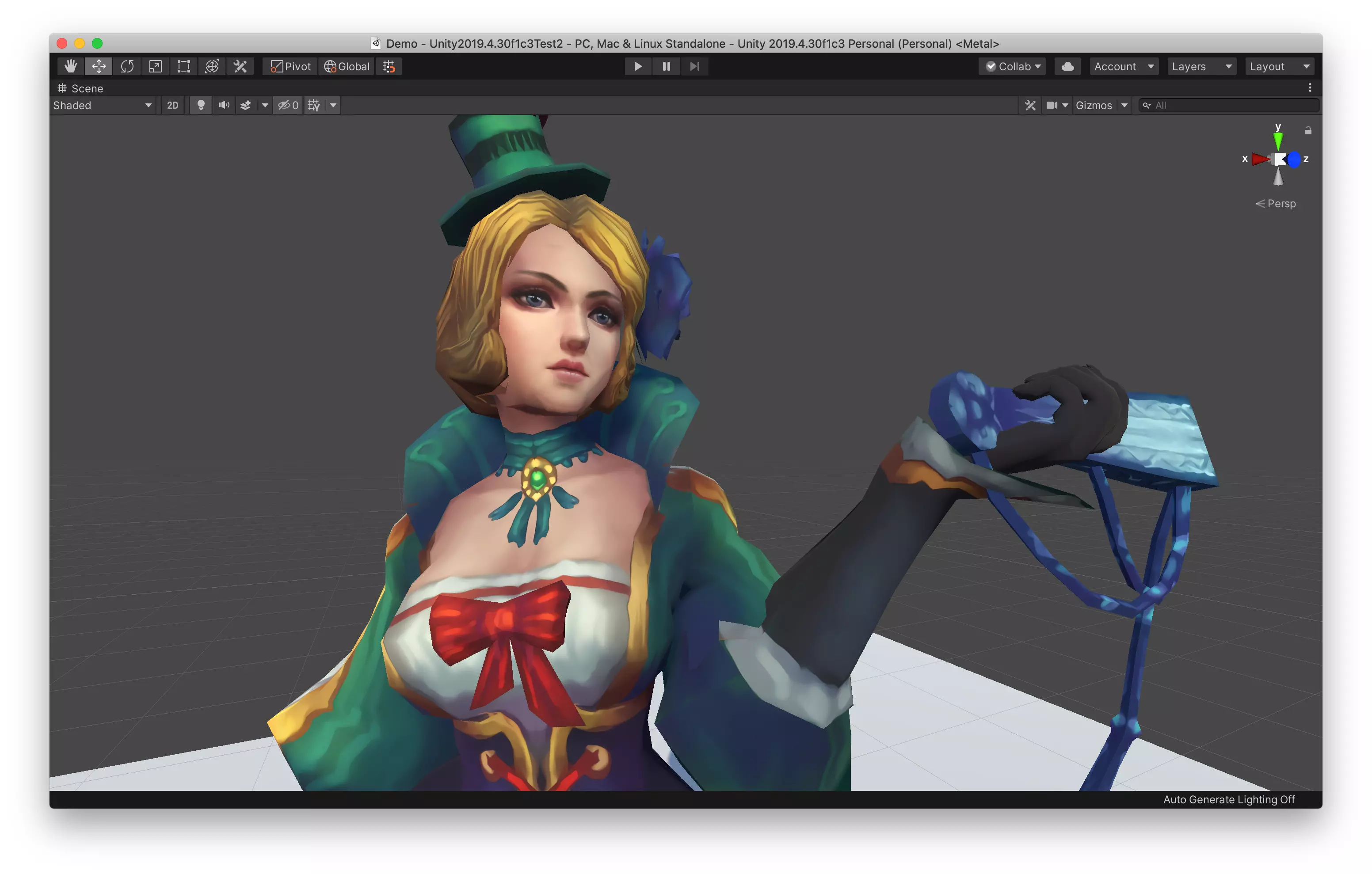This screenshot has height=874, width=1372.
Task: Open scene camera settings dropdown
Action: tap(1057, 106)
